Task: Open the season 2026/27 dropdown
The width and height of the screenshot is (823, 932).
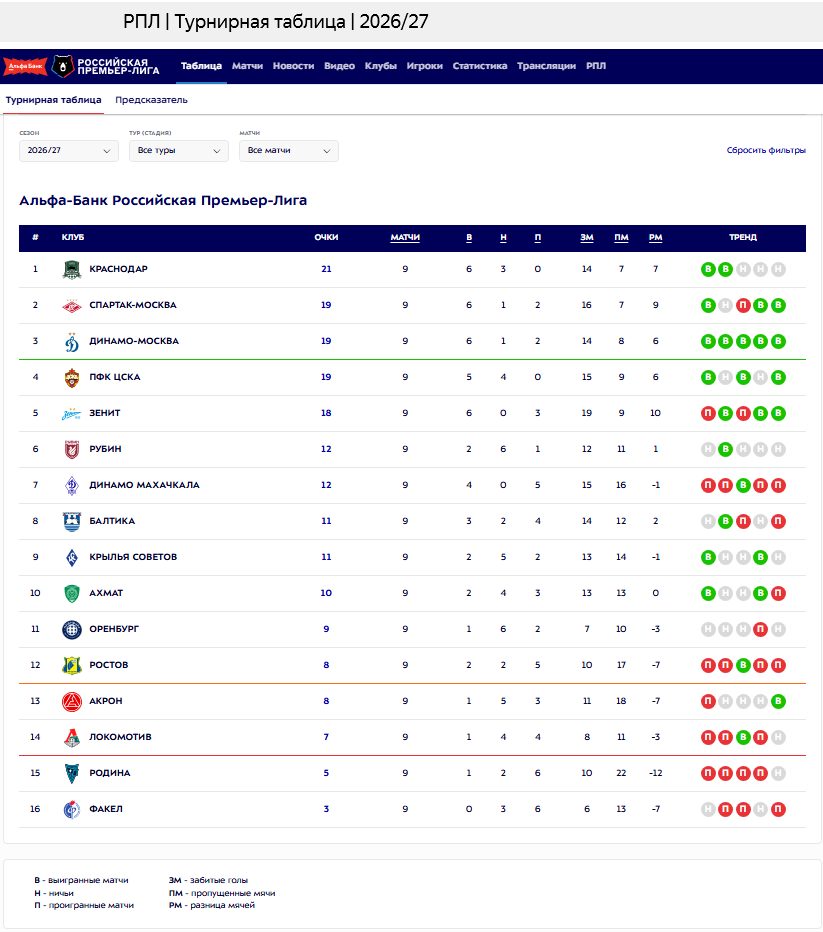Action: 69,151
